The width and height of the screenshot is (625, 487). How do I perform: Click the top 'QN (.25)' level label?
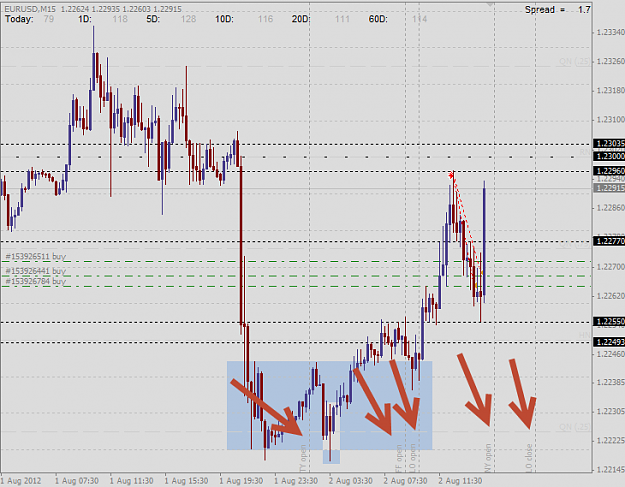pyautogui.click(x=574, y=61)
